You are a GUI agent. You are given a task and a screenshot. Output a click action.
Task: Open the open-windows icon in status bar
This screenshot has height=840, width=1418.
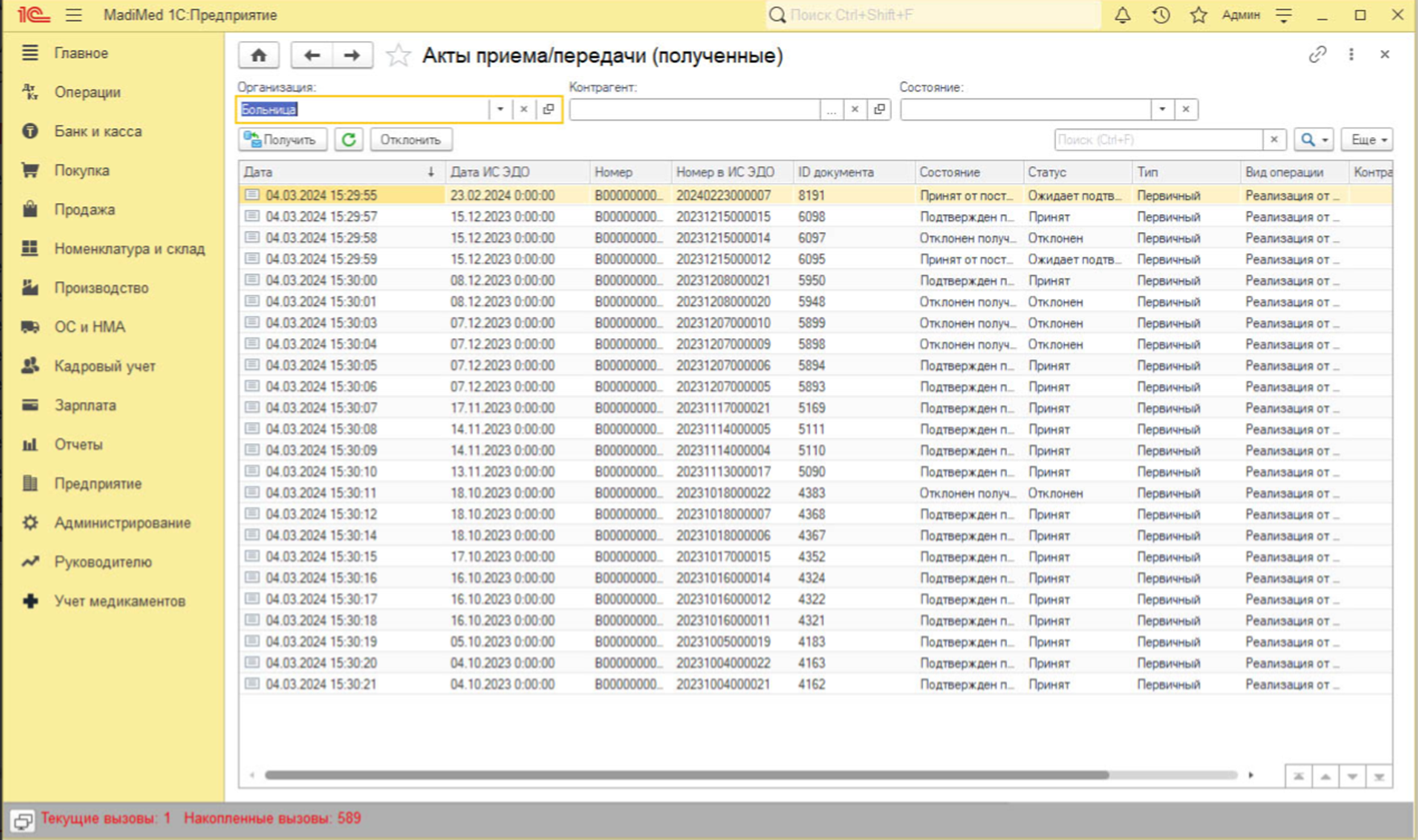pos(22,820)
